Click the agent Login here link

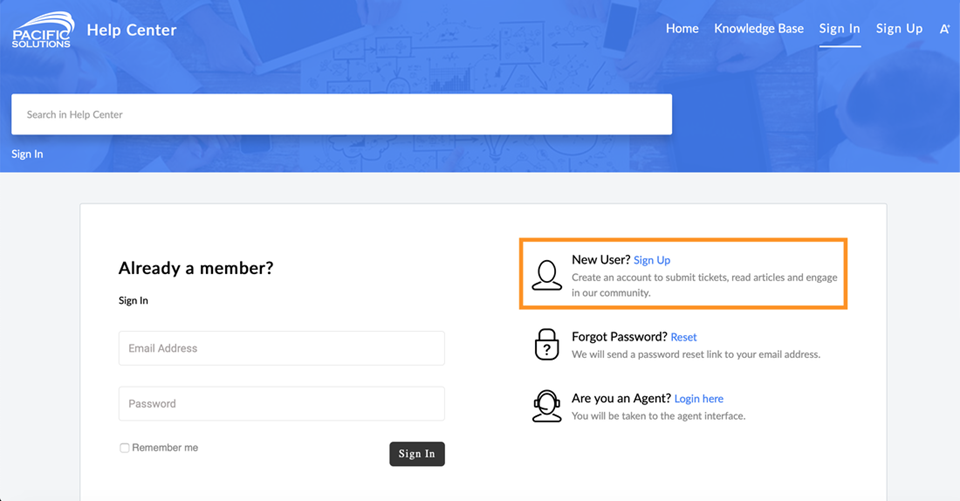pyautogui.click(x=699, y=399)
